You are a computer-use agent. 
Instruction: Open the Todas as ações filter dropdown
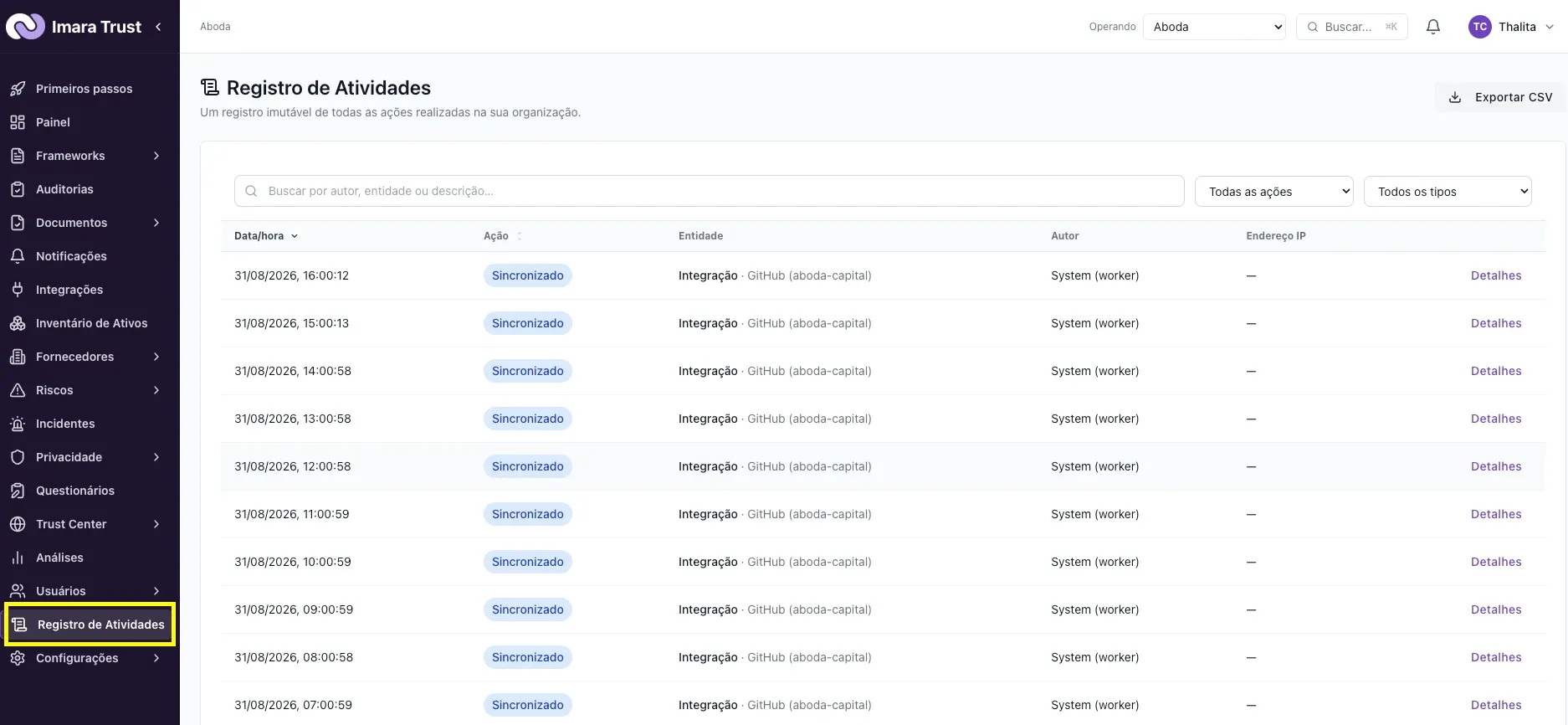(1274, 191)
